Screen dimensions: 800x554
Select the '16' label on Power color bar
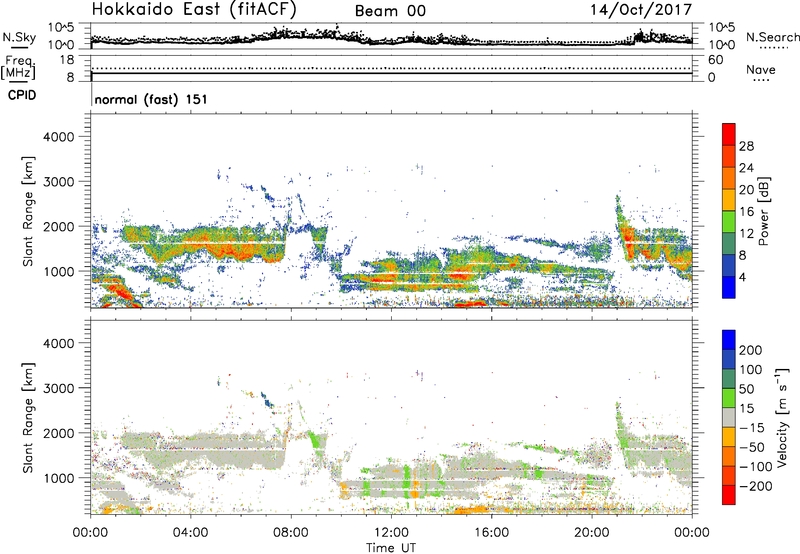coord(746,212)
